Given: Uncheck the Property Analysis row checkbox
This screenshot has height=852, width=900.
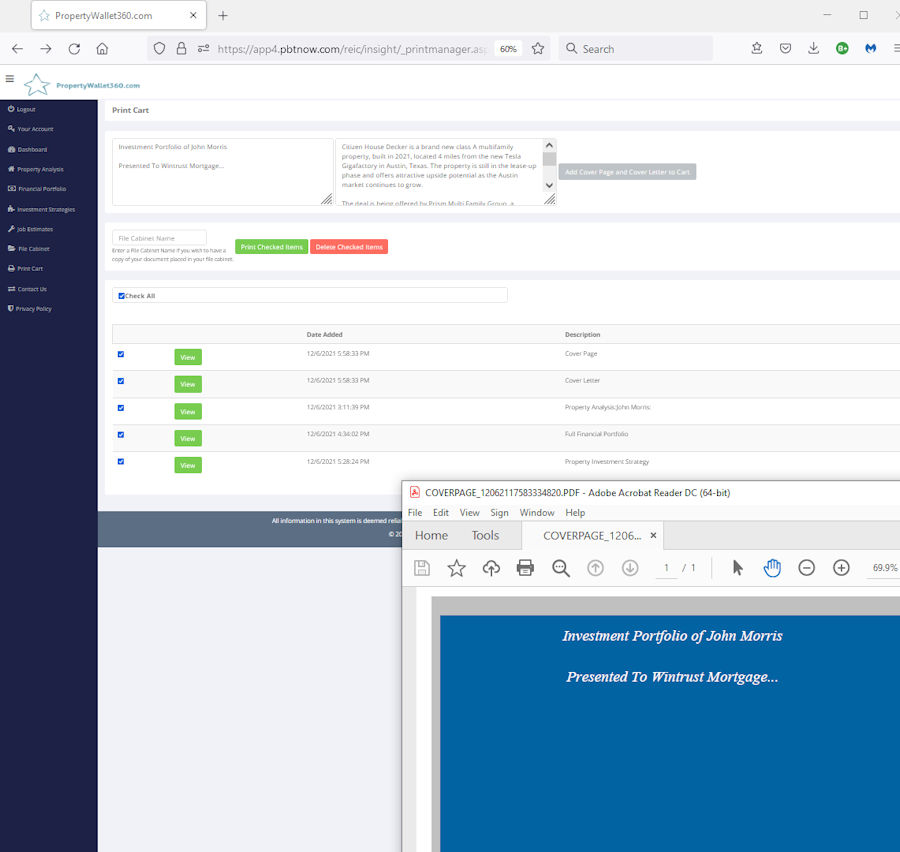Looking at the screenshot, I should tap(121, 408).
